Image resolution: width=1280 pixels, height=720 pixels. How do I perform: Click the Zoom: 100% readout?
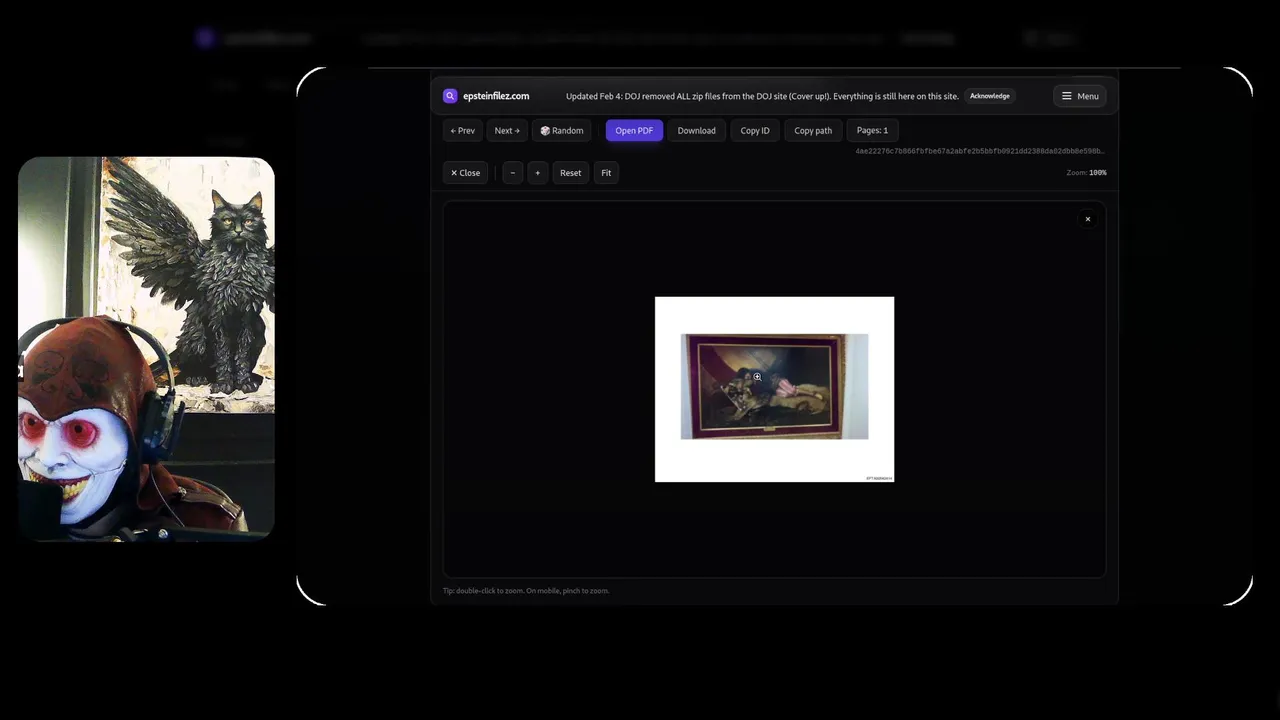tap(1086, 173)
